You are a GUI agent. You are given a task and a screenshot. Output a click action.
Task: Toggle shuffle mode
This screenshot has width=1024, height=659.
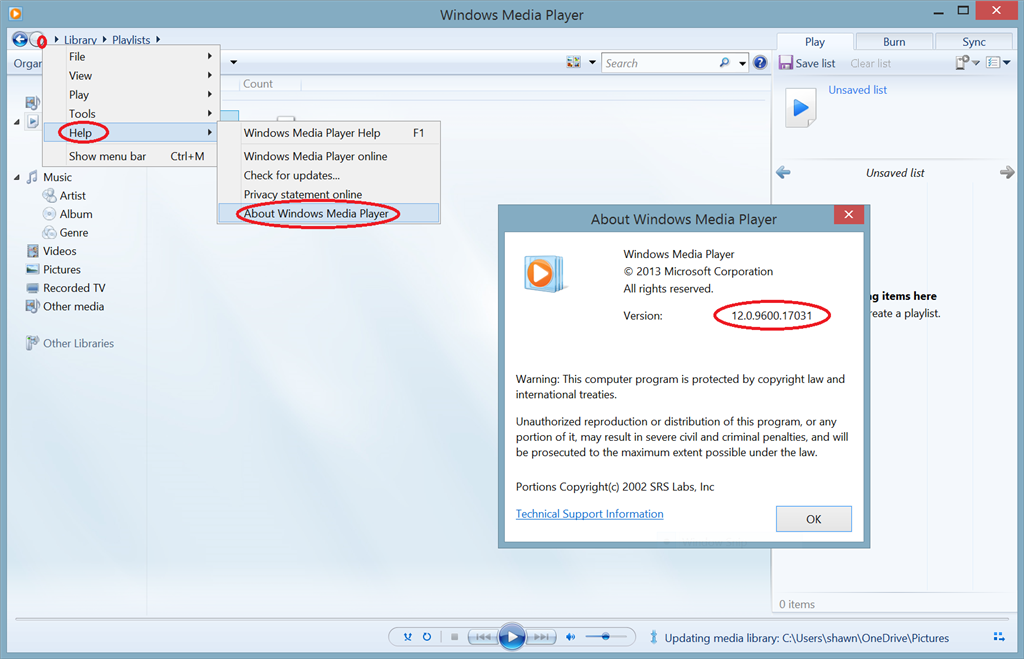pos(408,637)
